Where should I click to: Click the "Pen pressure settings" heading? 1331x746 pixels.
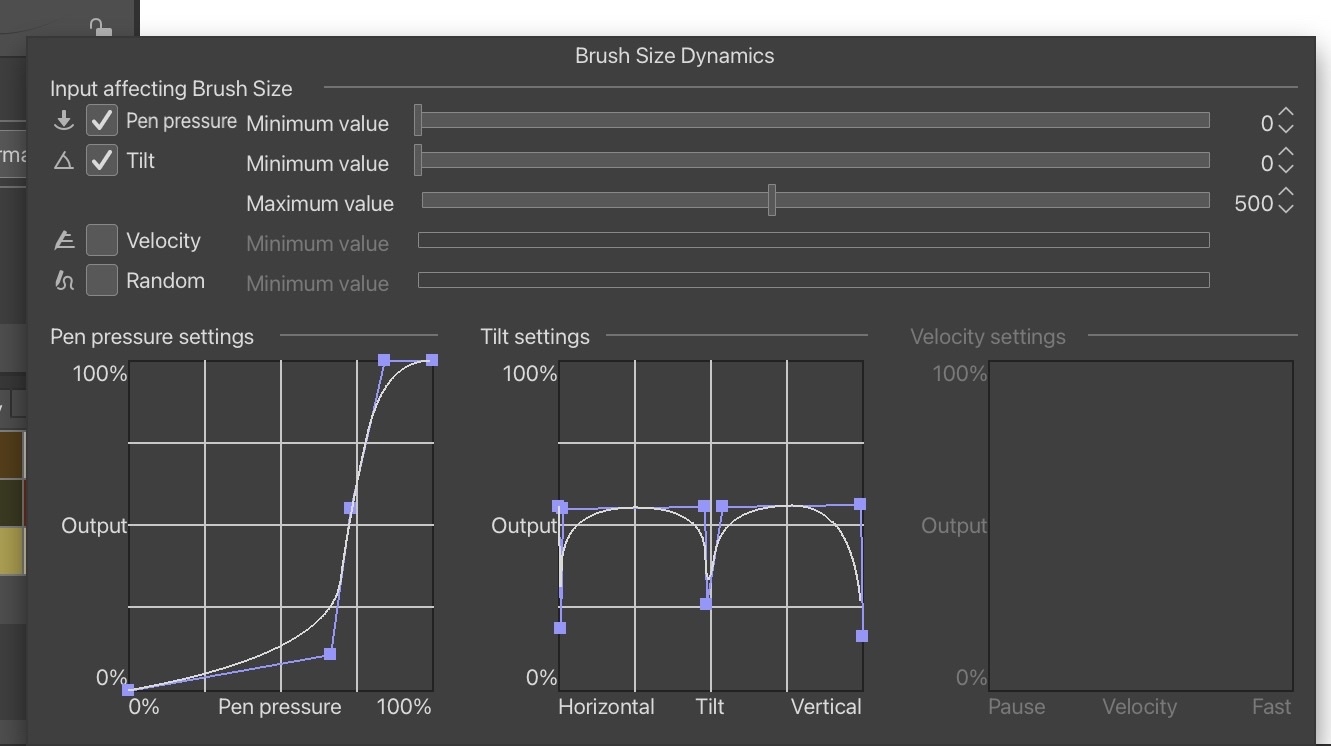[152, 337]
